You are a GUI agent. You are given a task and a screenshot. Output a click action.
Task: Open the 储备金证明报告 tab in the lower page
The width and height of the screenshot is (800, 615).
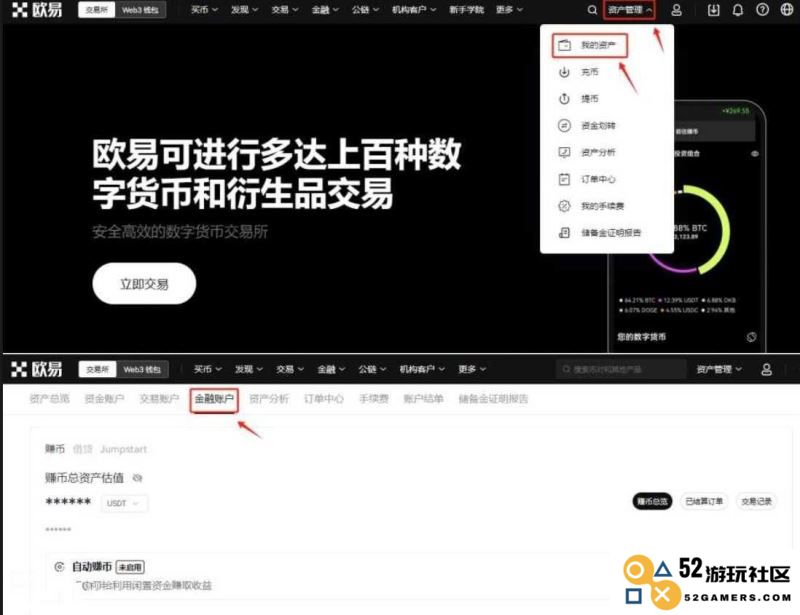point(493,399)
